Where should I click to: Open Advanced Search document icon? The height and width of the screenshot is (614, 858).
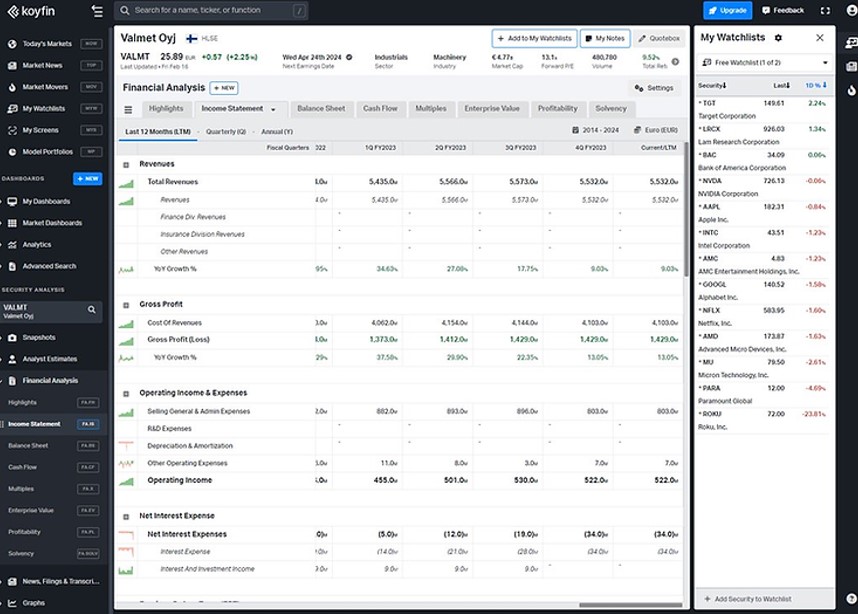point(12,267)
